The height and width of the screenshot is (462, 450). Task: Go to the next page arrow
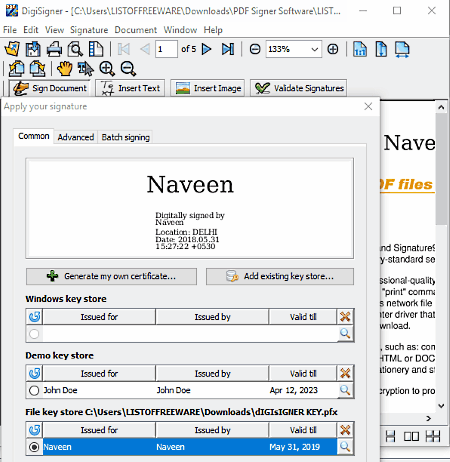pyautogui.click(x=207, y=49)
